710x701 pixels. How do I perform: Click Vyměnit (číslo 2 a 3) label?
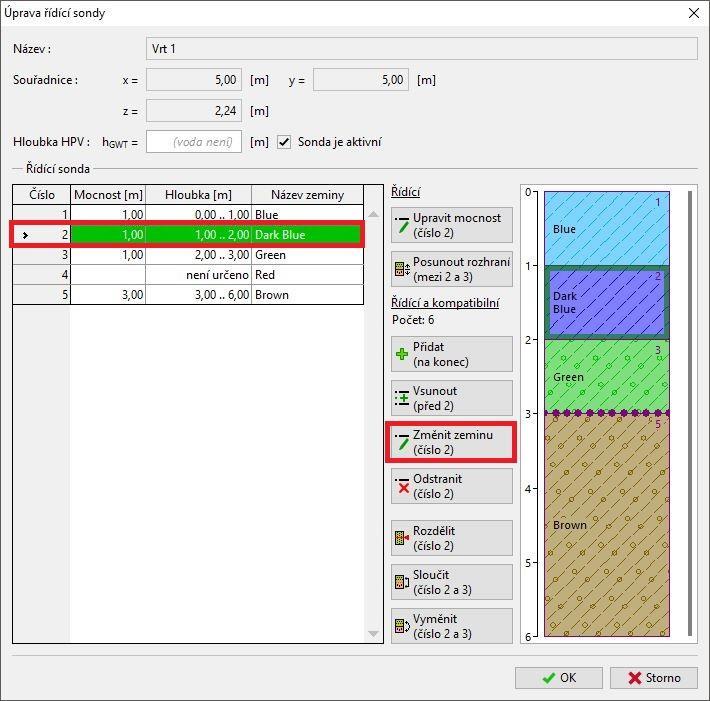coord(442,626)
